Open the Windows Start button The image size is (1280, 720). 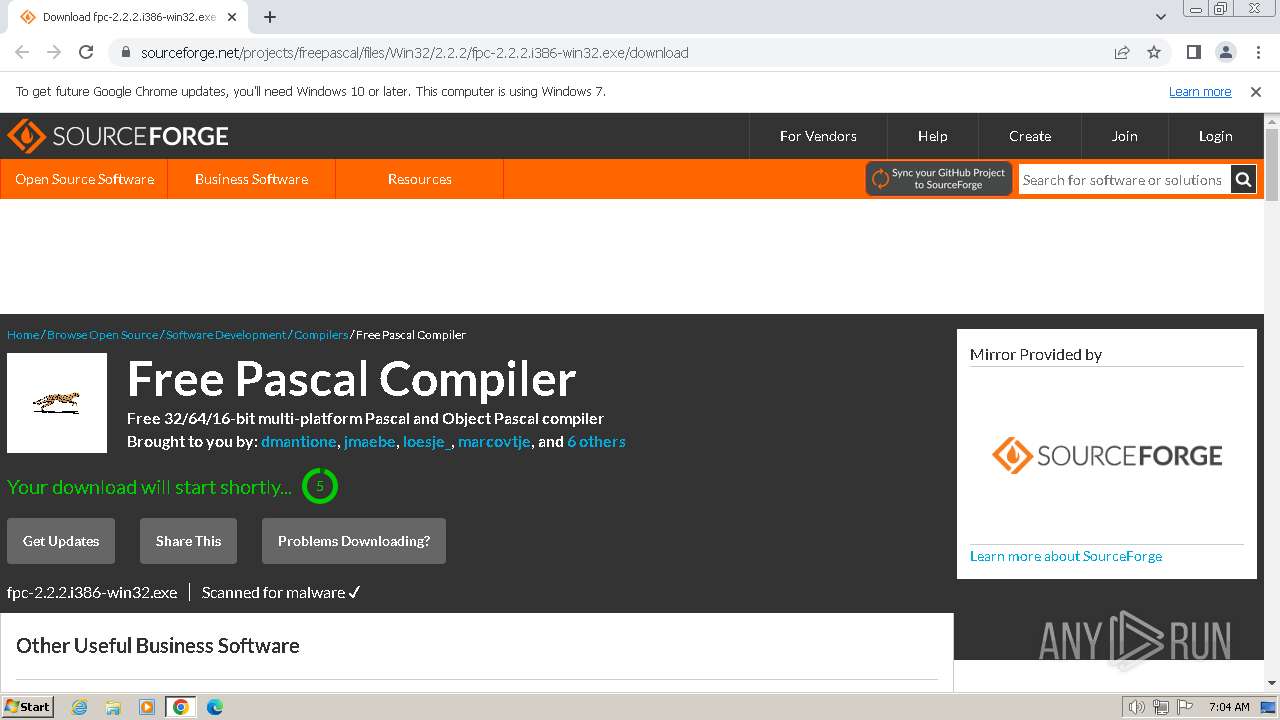tap(28, 707)
